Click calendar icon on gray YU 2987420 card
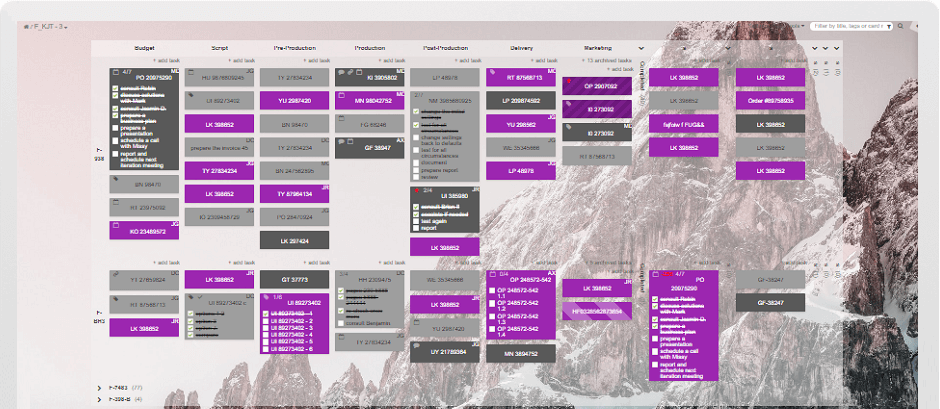 point(417,321)
